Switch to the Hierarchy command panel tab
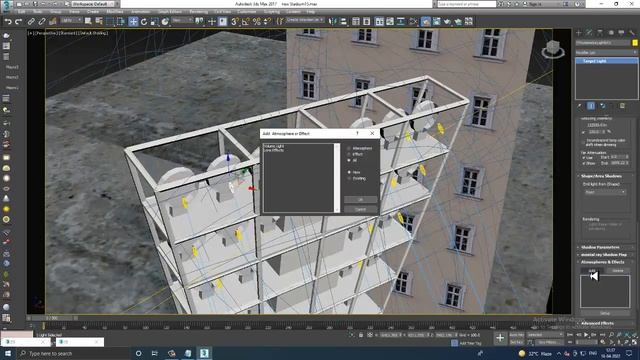Screen dimensions: 640x360 tap(600, 32)
